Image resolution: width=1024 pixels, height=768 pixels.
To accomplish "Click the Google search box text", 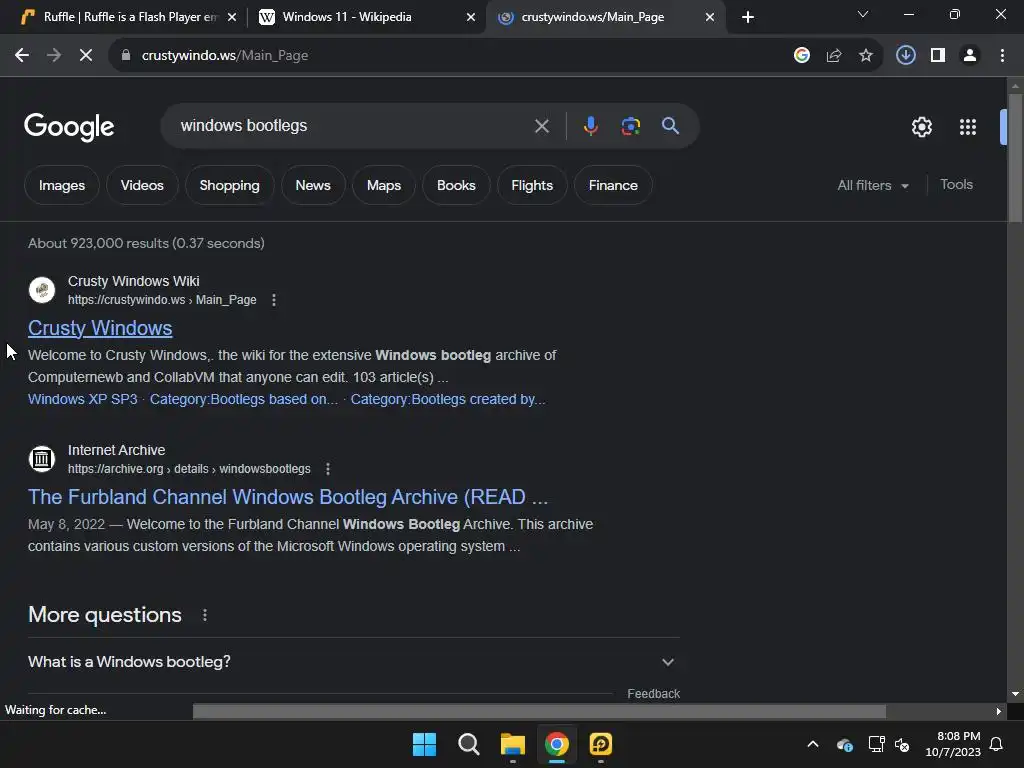I will [244, 125].
